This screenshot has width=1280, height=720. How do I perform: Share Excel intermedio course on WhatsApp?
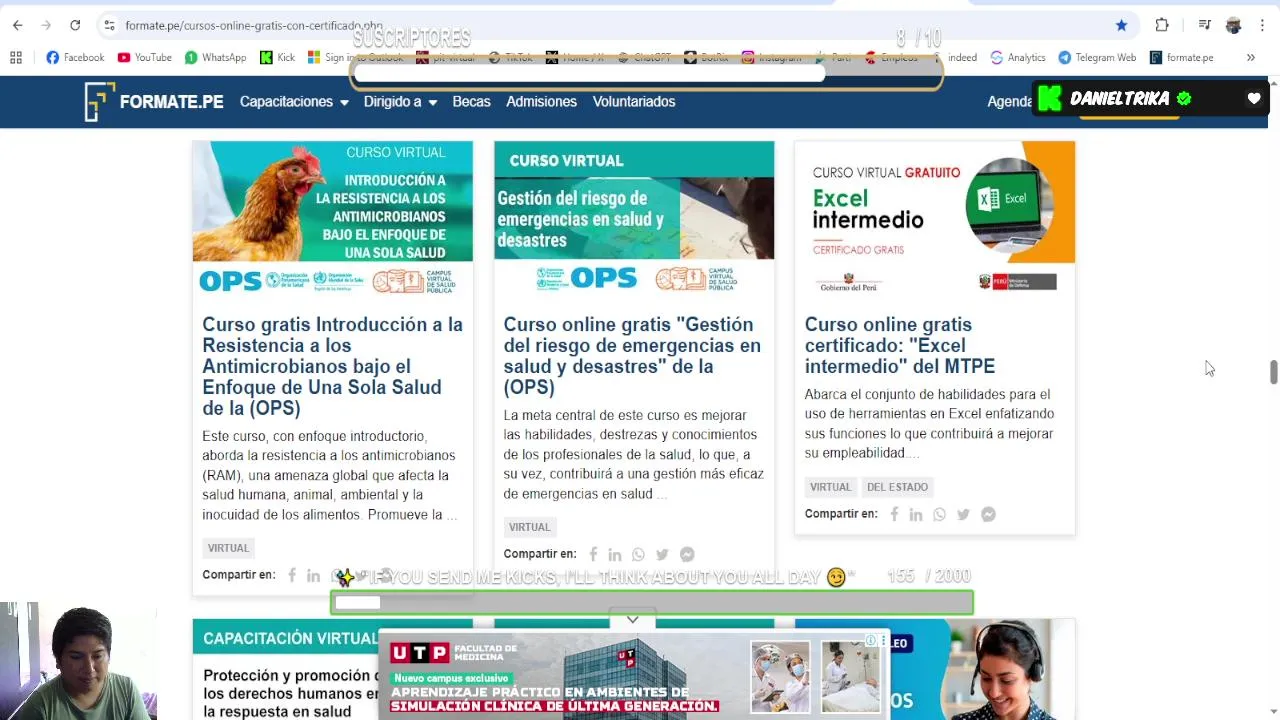(x=939, y=514)
